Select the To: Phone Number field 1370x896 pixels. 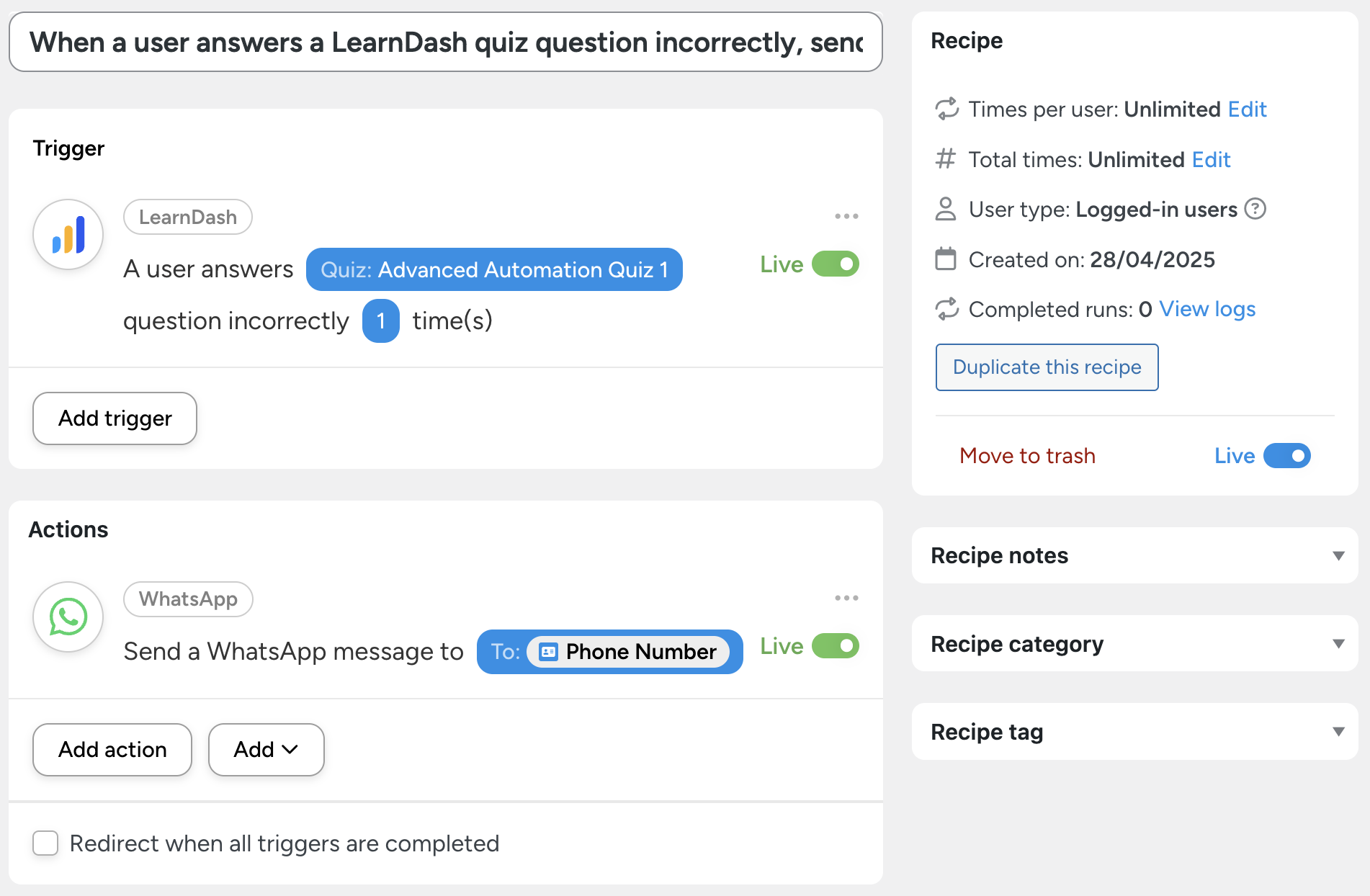[609, 652]
